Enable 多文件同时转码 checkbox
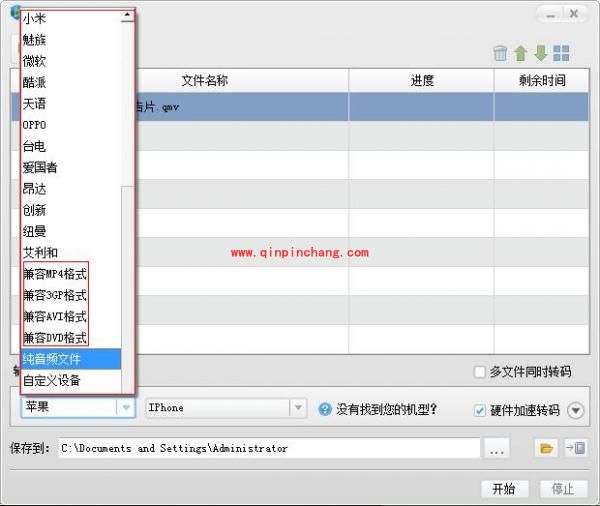600x506 pixels. point(479,372)
